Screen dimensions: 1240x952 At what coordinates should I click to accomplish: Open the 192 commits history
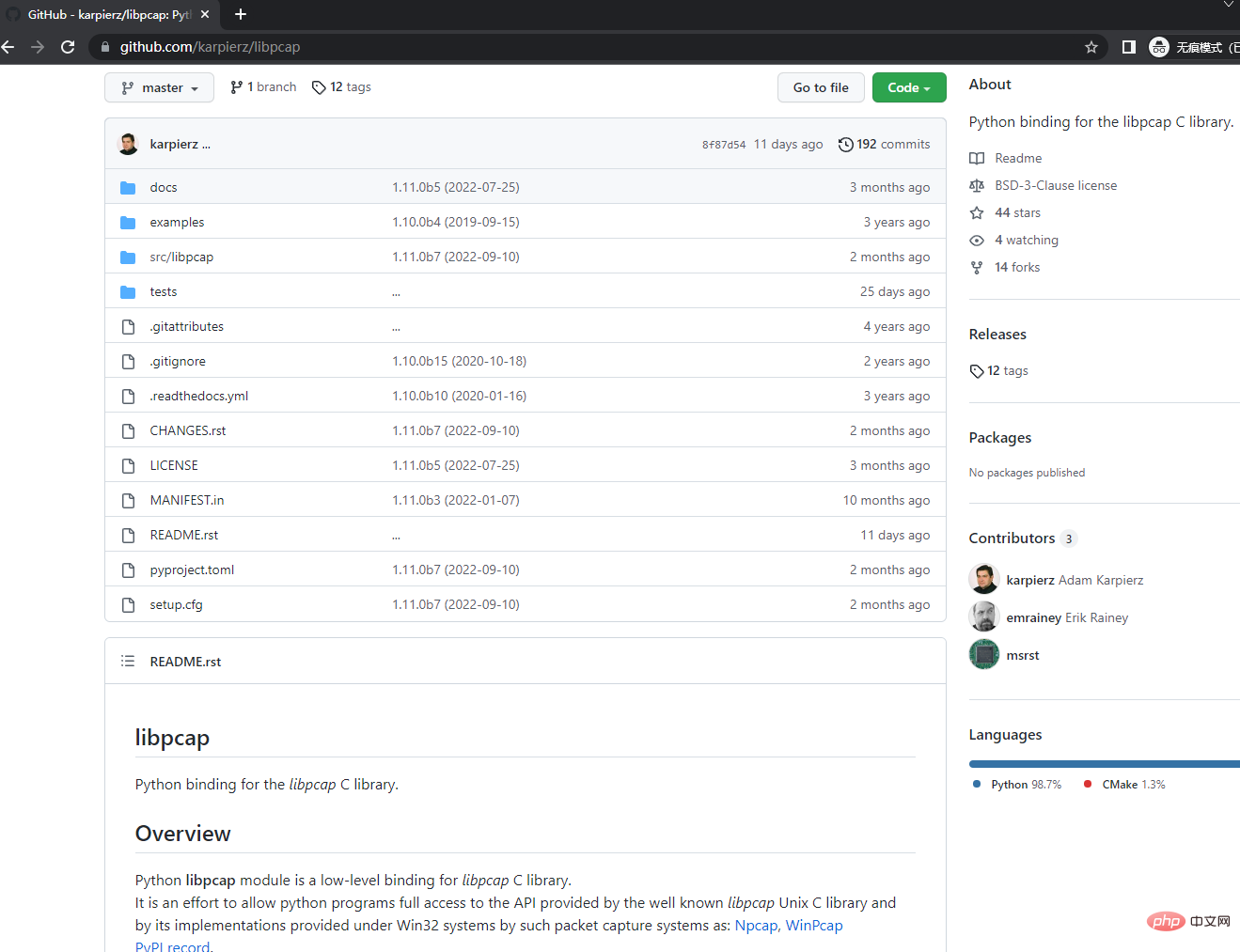pos(885,145)
